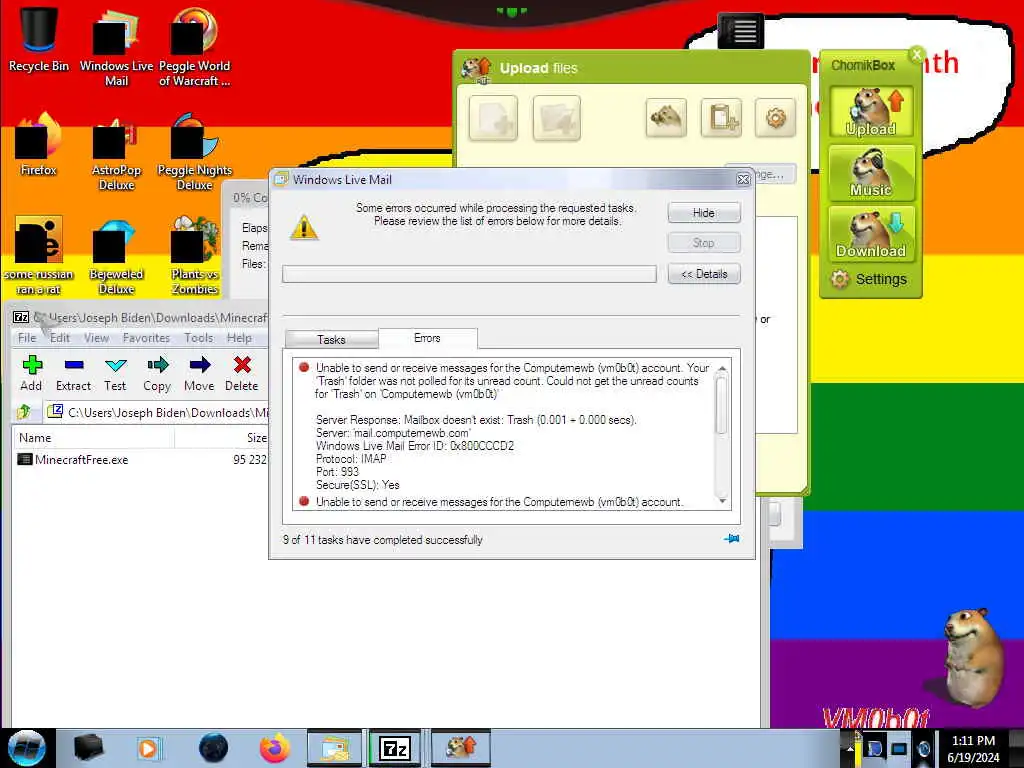Click add file icon in Upload files
The image size is (1024, 768).
(x=493, y=118)
